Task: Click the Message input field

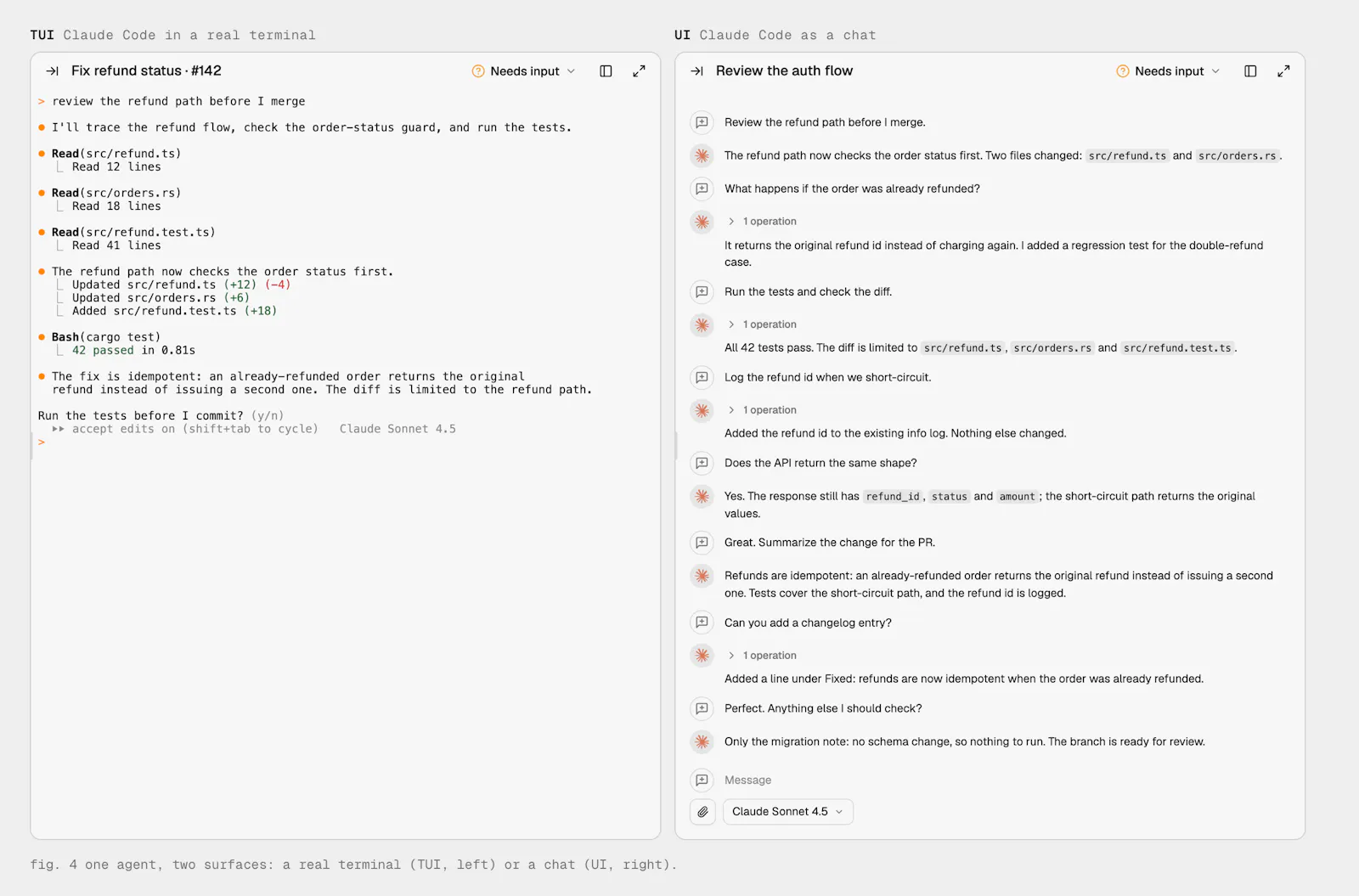Action: [x=1002, y=780]
